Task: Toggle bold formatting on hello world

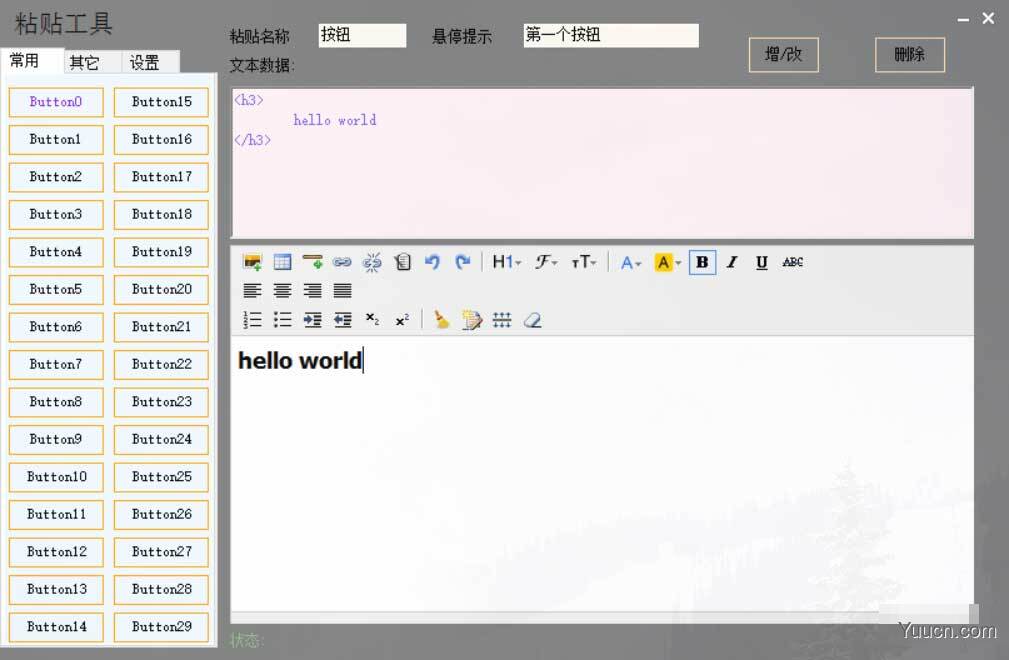Action: [x=702, y=262]
